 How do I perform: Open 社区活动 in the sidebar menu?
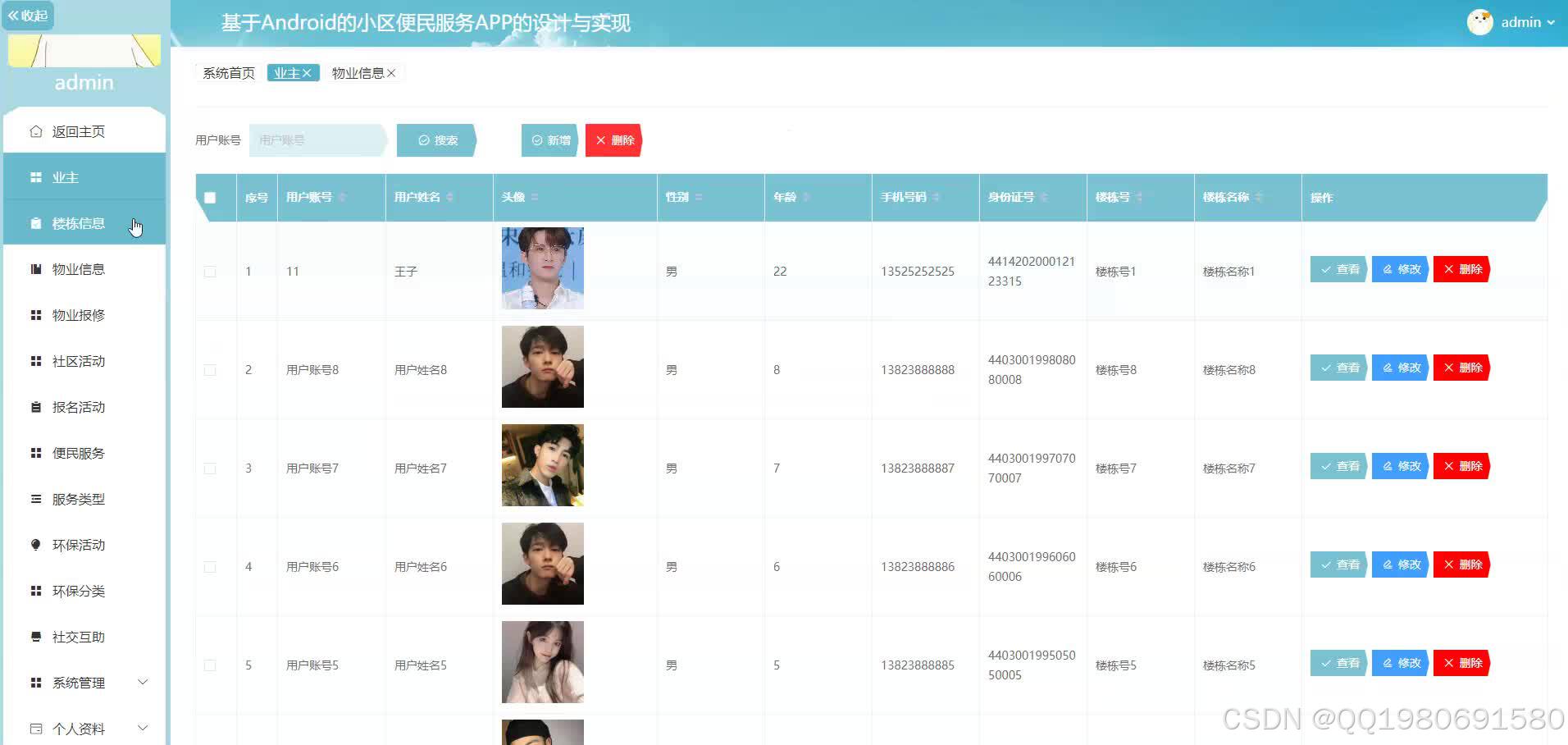coord(84,361)
